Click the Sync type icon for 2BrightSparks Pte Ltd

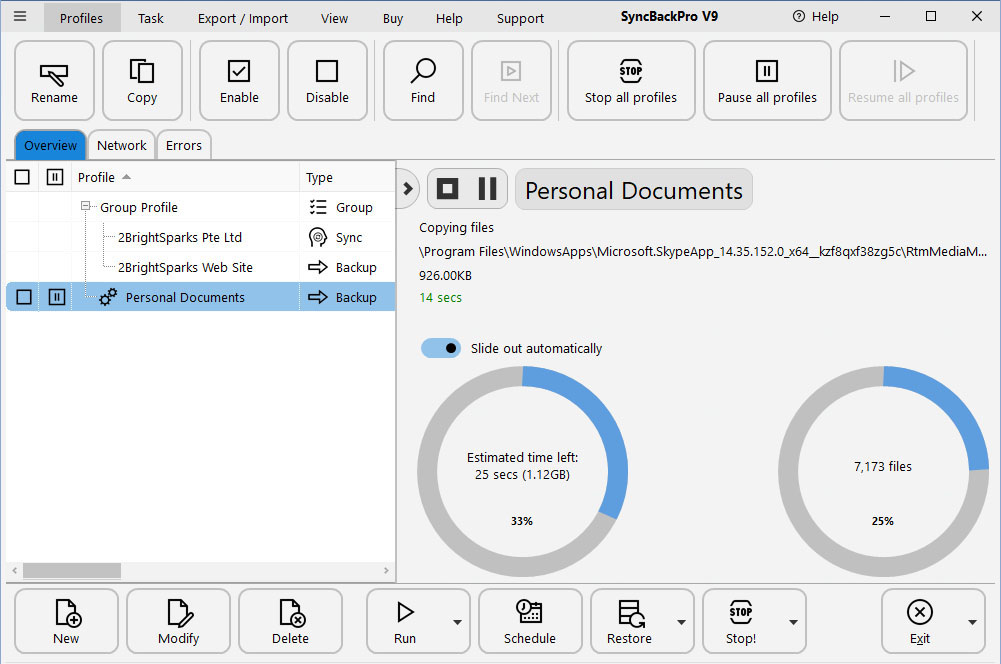coord(317,237)
